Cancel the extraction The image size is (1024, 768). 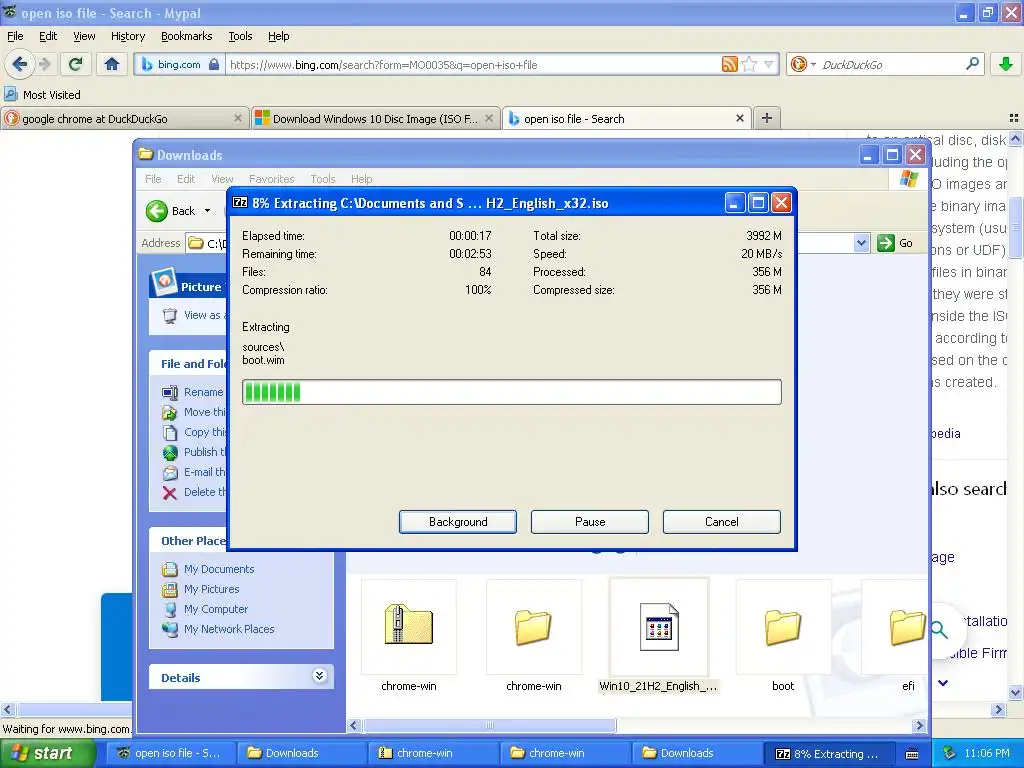[x=722, y=522]
